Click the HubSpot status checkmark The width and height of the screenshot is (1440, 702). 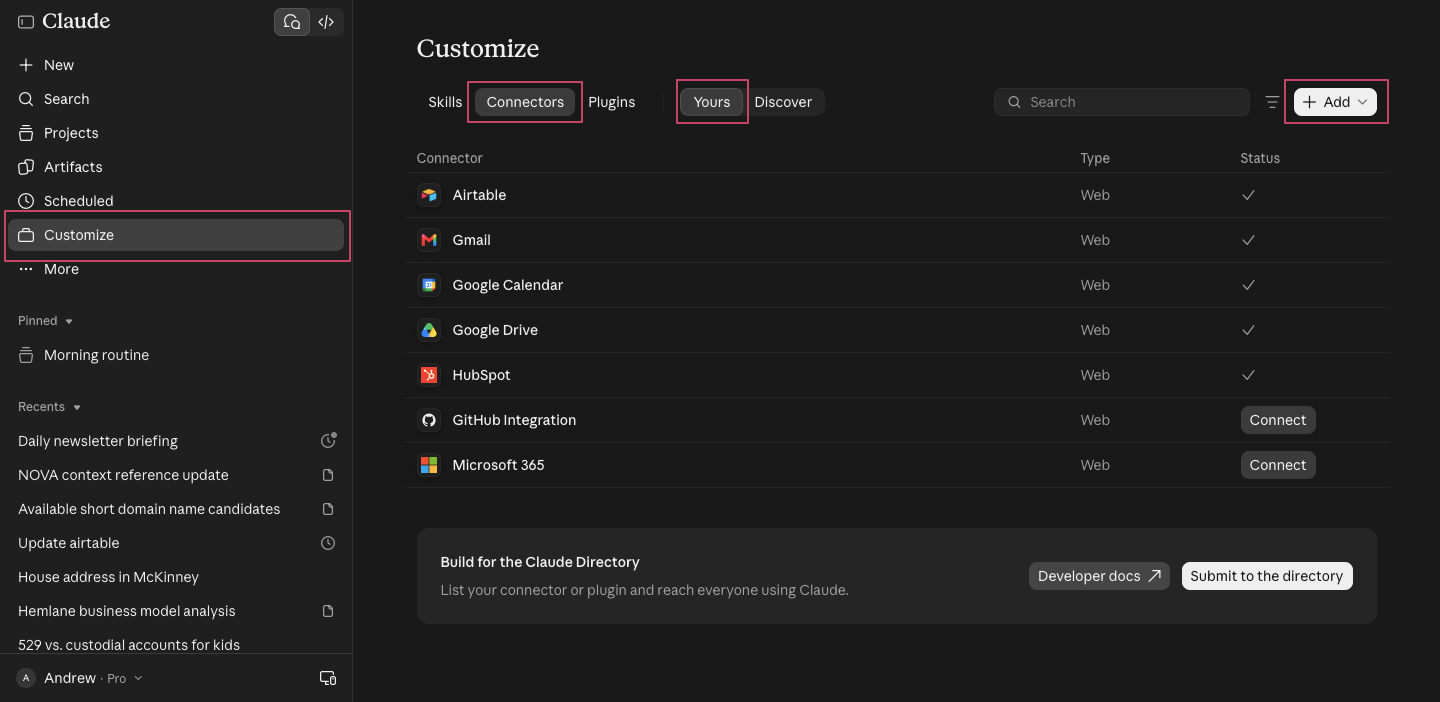(1248, 375)
